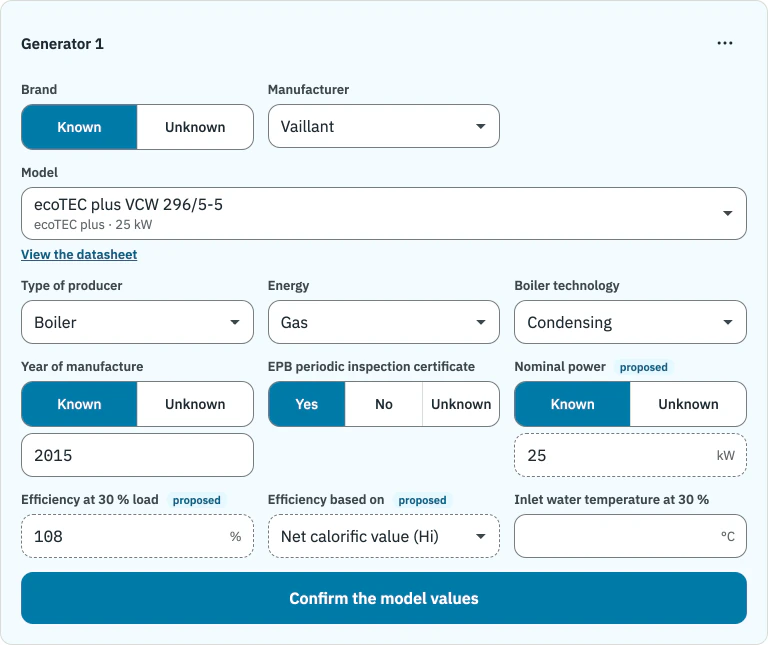Focus the Inlet water temperature field
Screen dimensions: 768x645
coord(630,536)
